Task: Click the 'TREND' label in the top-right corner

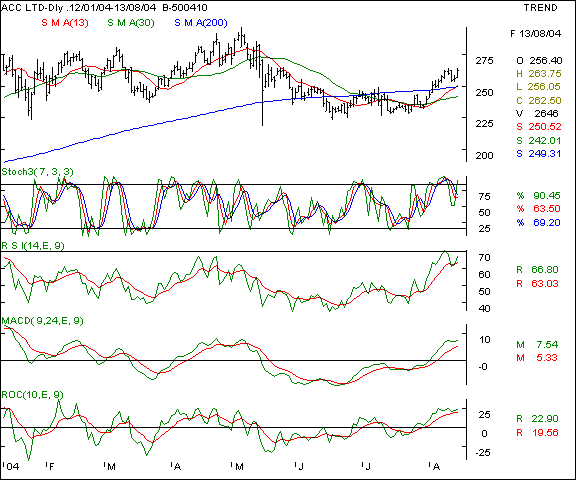Action: [x=540, y=7]
